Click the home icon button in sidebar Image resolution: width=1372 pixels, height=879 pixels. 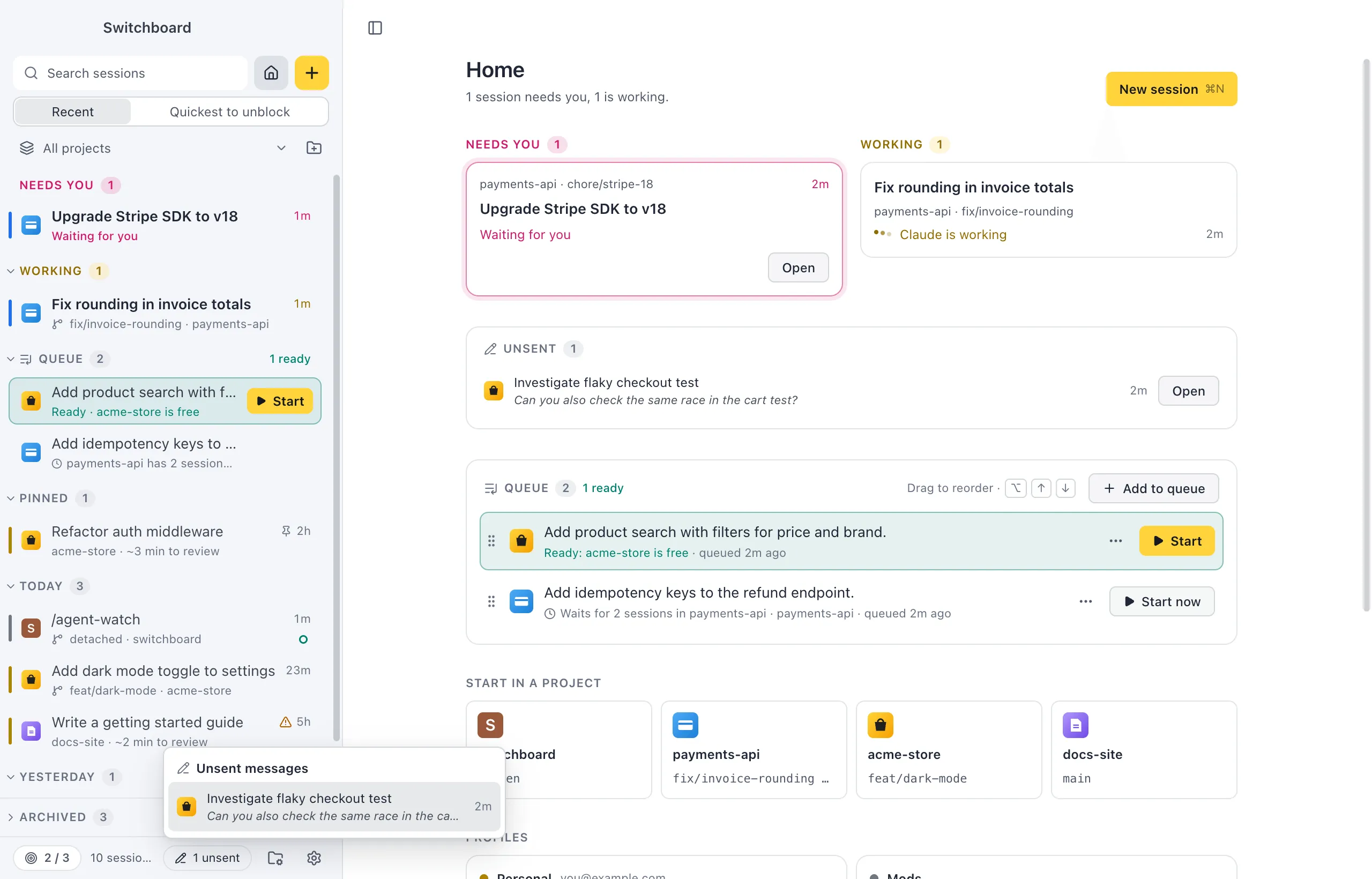(271, 72)
